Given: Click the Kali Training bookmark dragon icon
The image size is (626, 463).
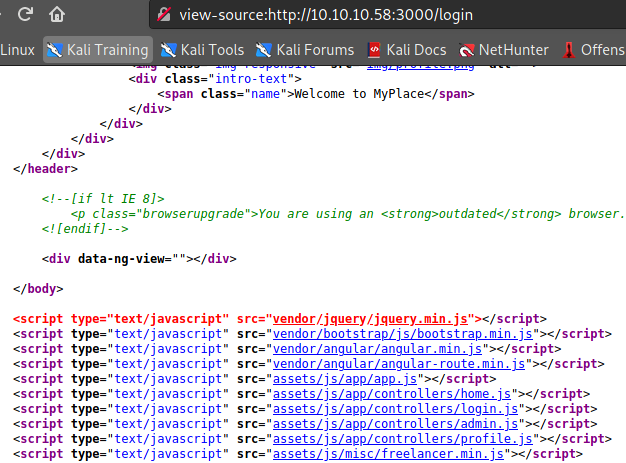Looking at the screenshot, I should coord(55,50).
